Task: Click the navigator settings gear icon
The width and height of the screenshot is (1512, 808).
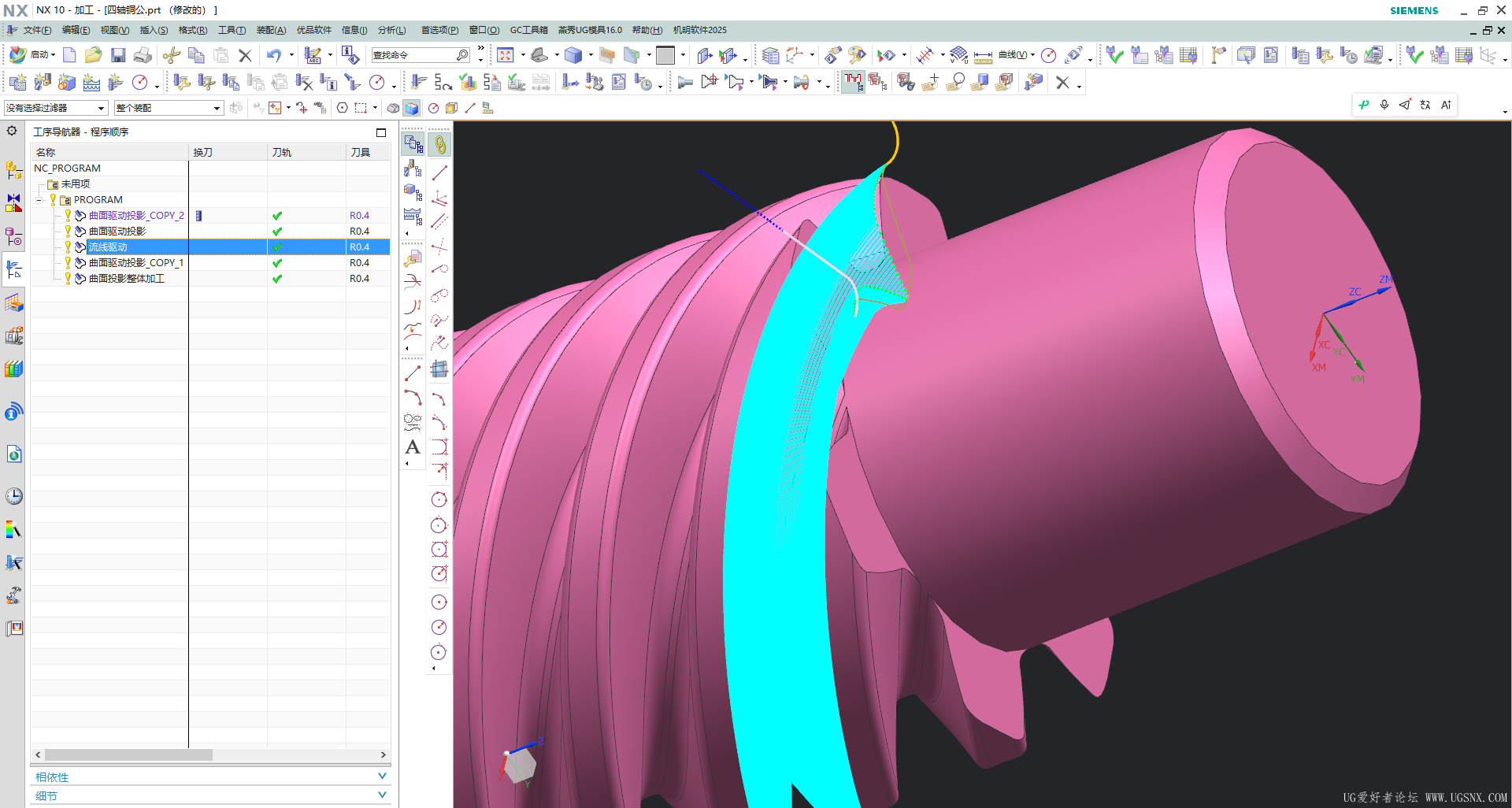Action: pyautogui.click(x=12, y=132)
